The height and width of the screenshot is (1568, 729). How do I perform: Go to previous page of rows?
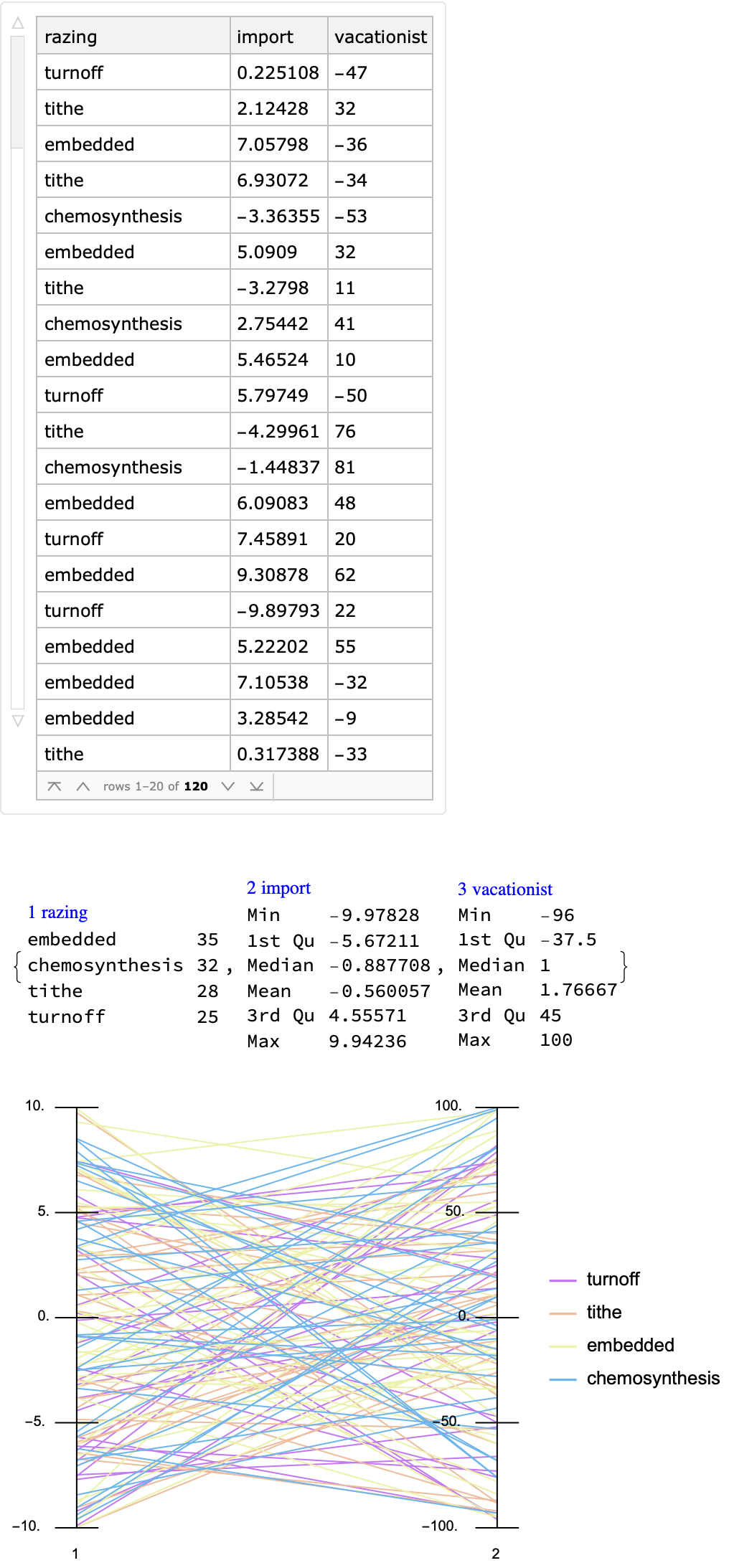click(83, 786)
